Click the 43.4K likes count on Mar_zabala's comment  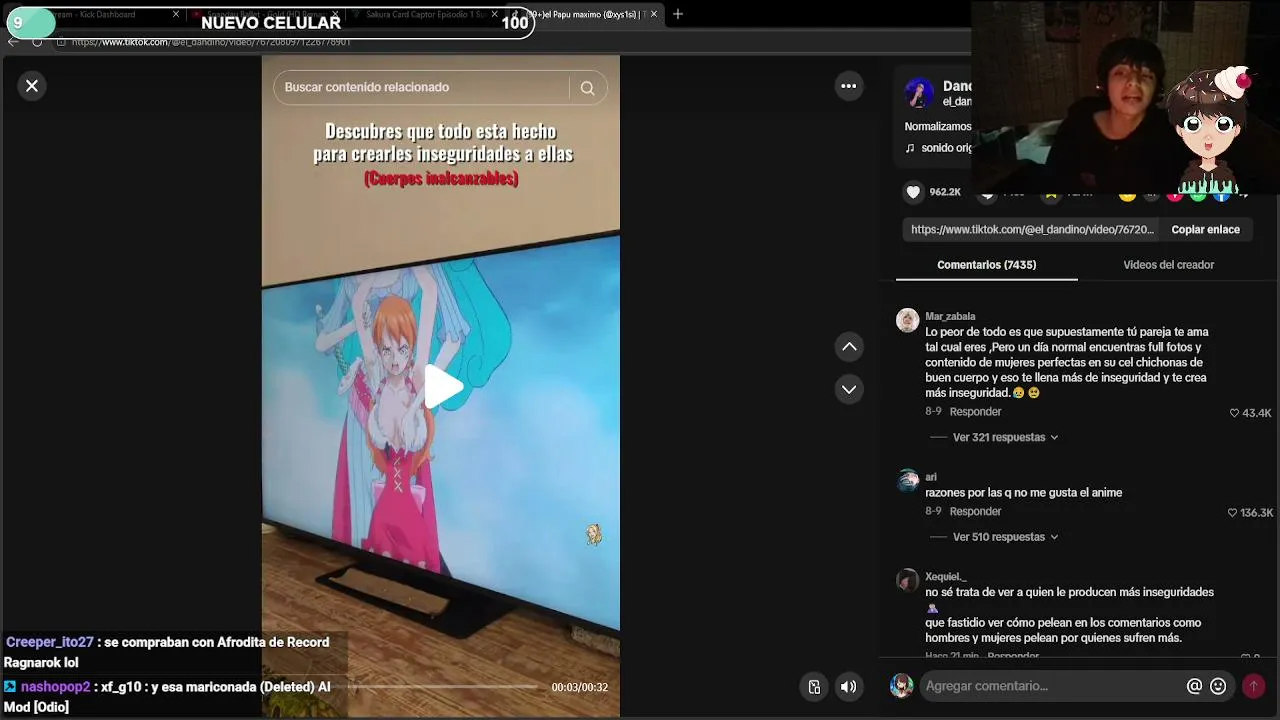(1257, 413)
